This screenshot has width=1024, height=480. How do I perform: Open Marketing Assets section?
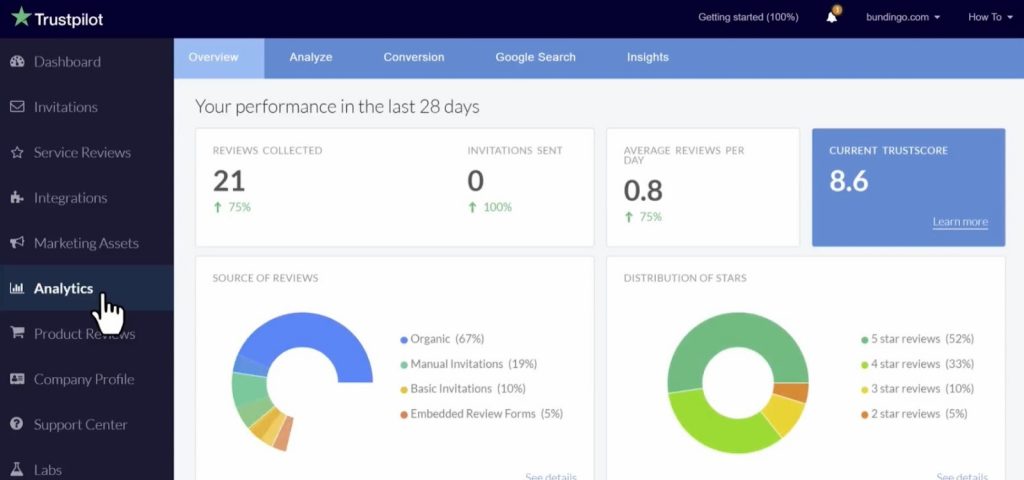[87, 243]
